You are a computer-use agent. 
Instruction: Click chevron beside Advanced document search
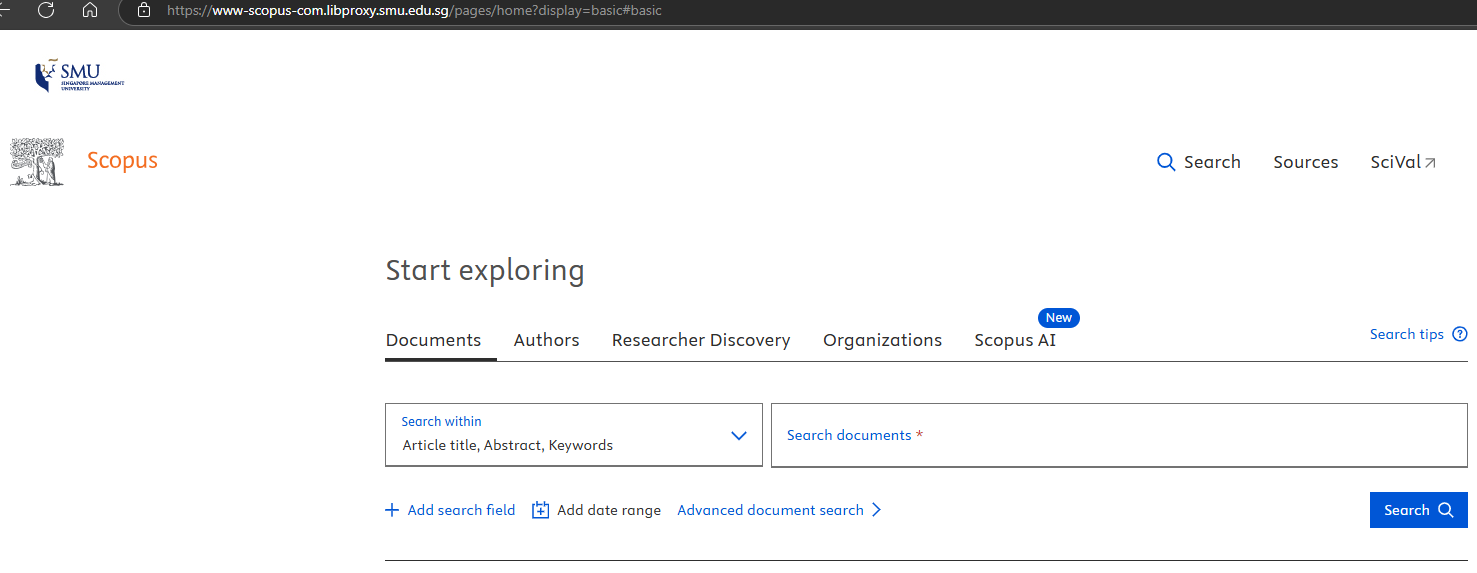[877, 510]
